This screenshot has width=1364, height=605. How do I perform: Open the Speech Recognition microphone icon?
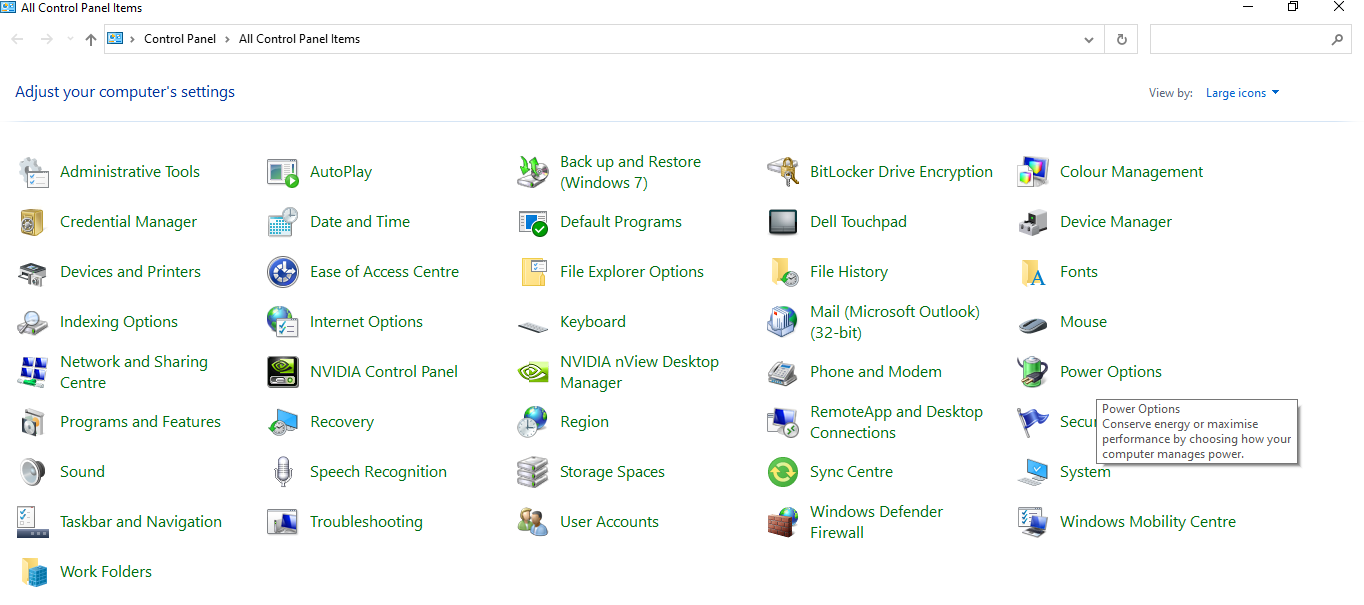coord(283,472)
